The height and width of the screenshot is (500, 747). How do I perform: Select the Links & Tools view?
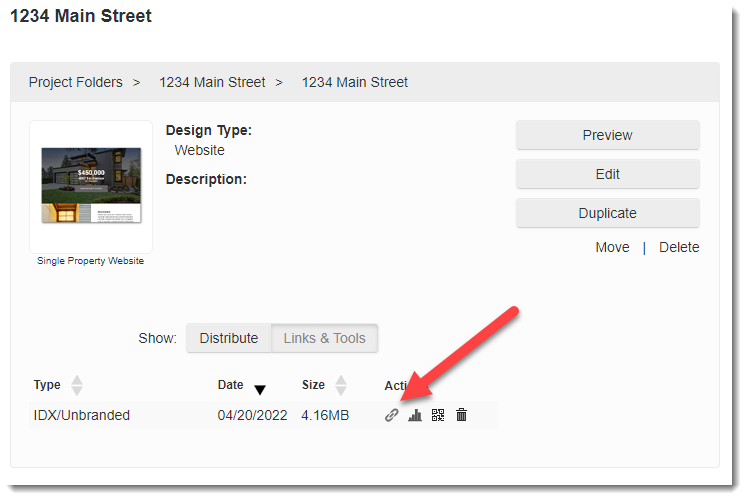point(324,338)
